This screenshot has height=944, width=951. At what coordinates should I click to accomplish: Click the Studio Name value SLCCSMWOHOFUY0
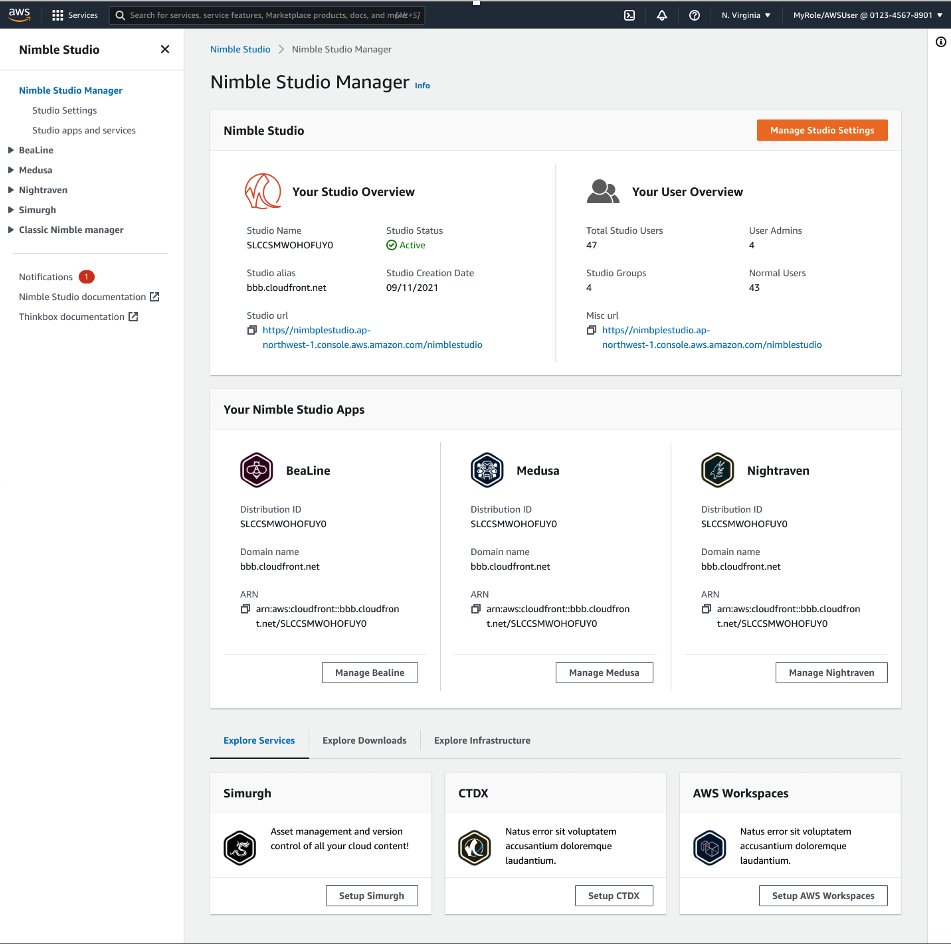pyautogui.click(x=290, y=245)
